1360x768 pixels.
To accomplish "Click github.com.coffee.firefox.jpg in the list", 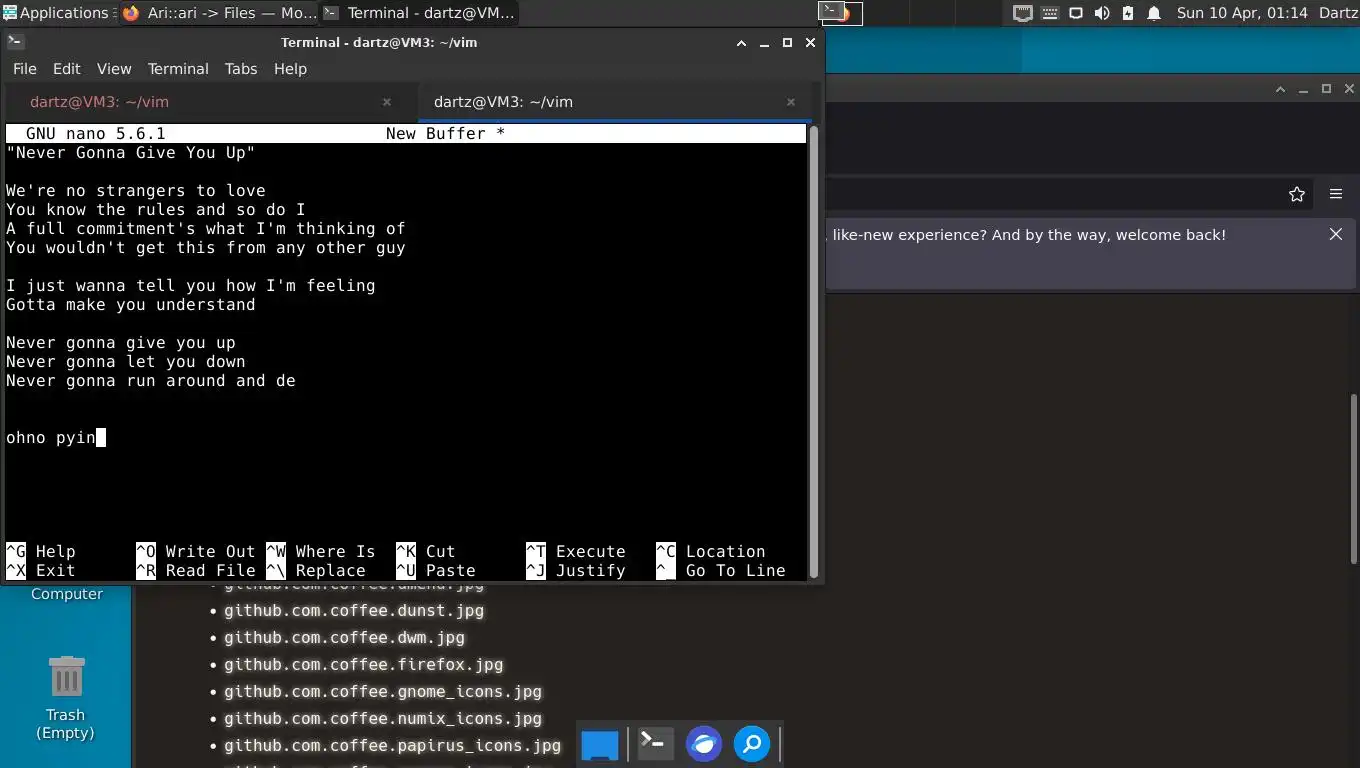I will click(x=364, y=664).
